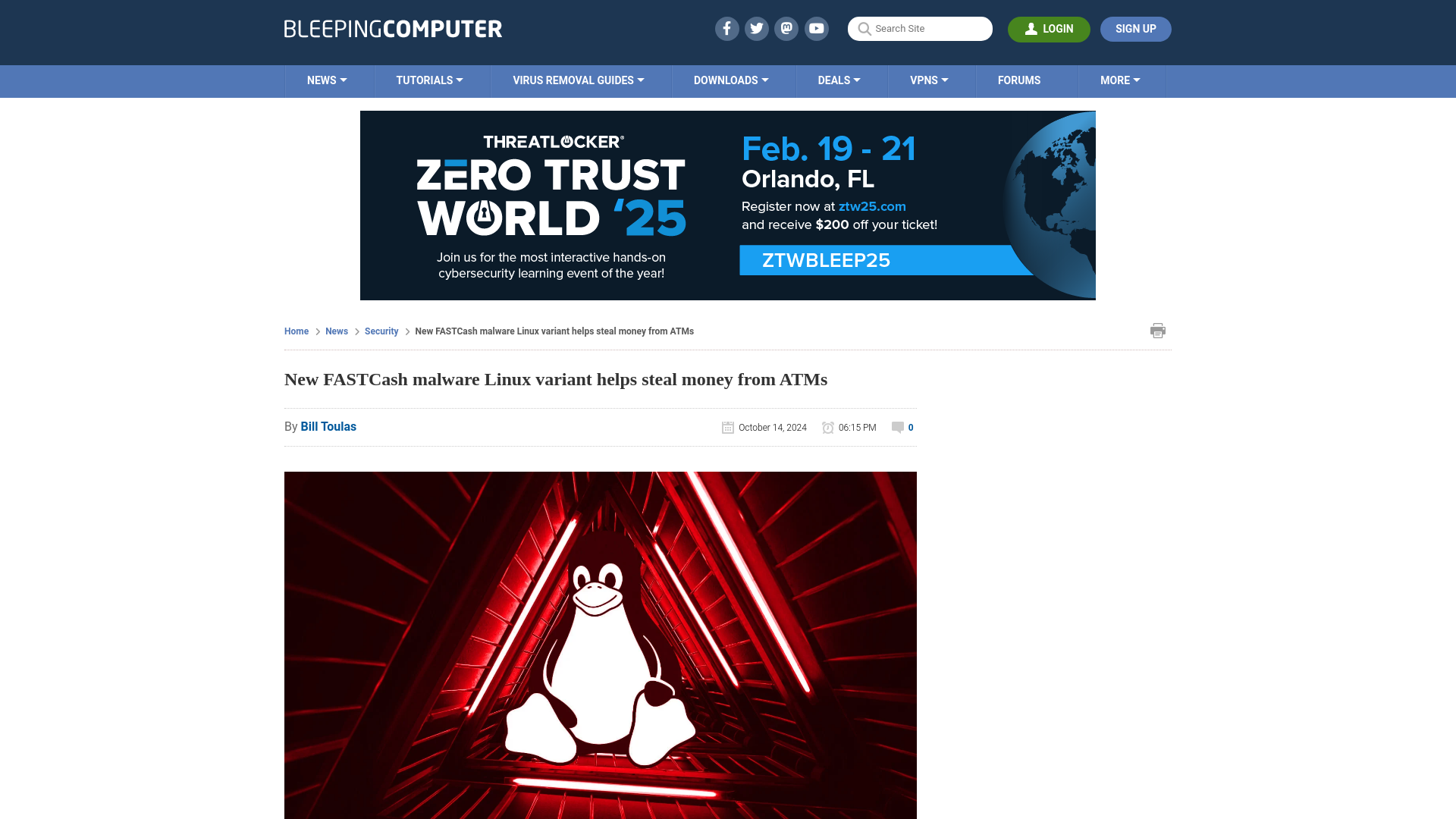Open the Mastodon social icon
This screenshot has height=819, width=1456.
(787, 28)
